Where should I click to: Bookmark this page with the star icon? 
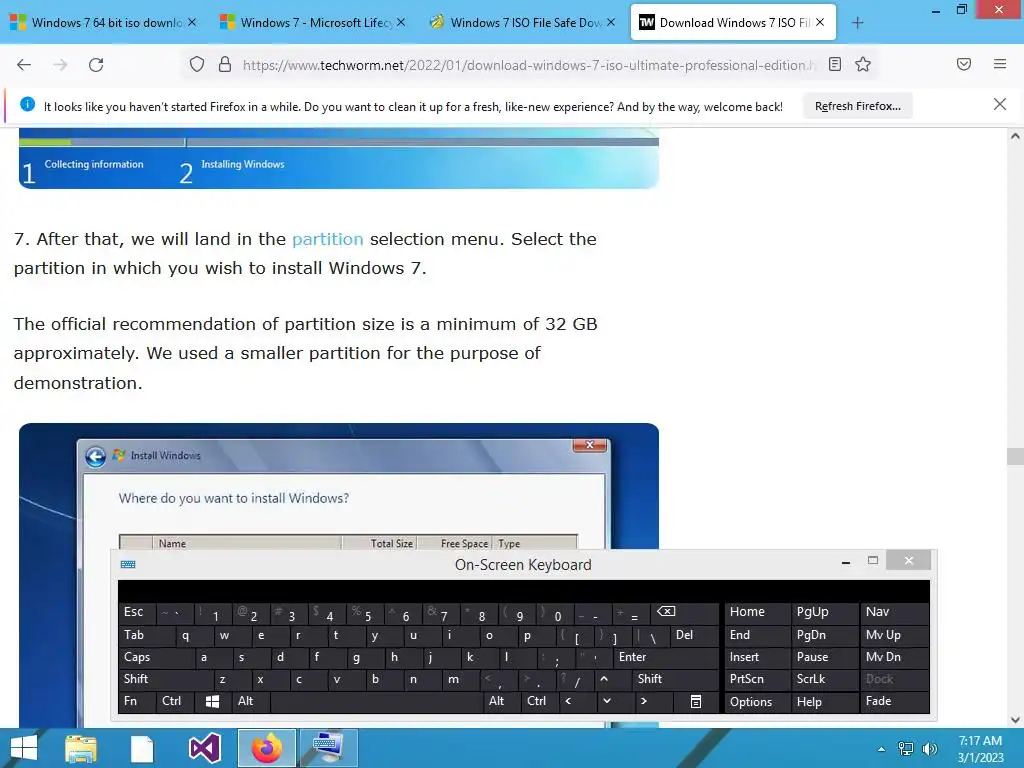tap(863, 65)
